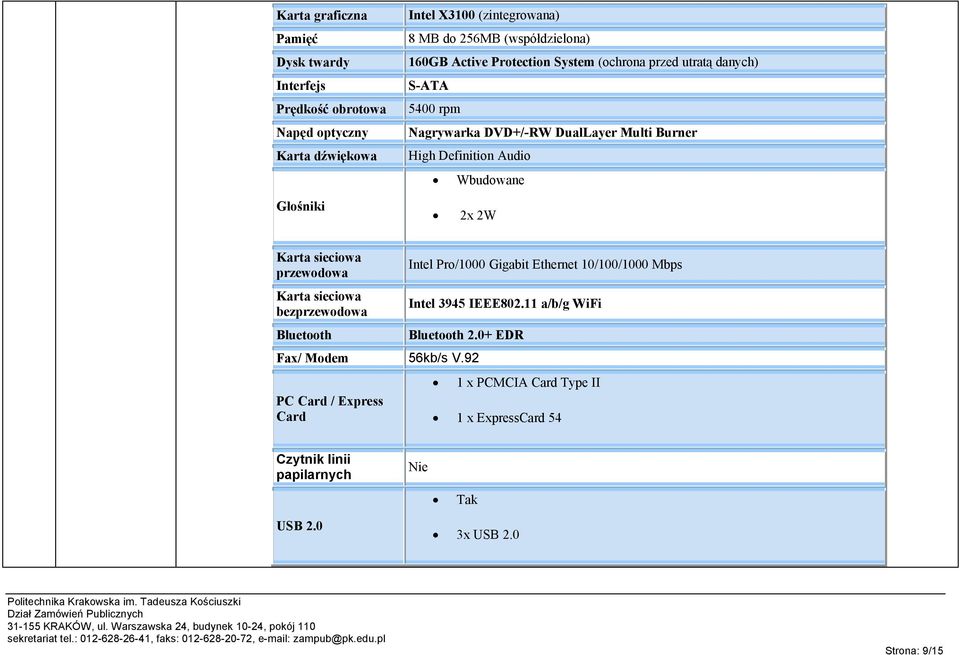Select the 'Fax/ Modem' label
960x655 pixels.
click(x=312, y=358)
